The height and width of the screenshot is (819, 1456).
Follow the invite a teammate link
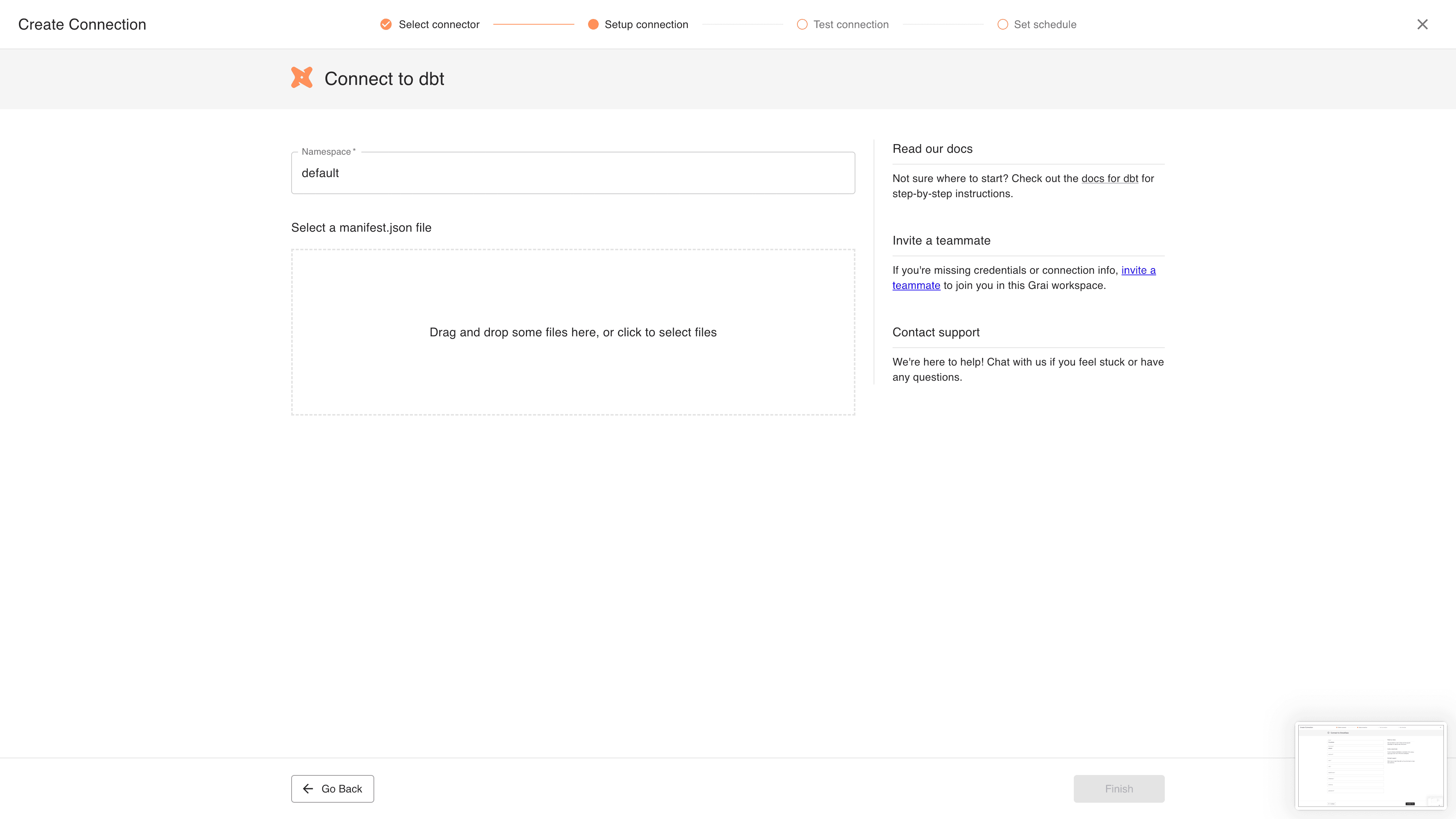(x=1138, y=270)
